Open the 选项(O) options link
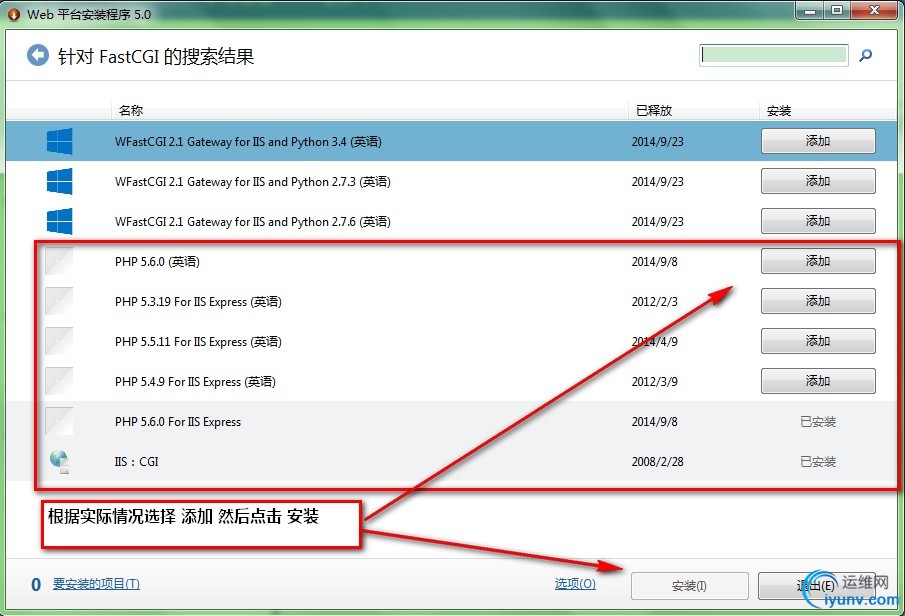 click(575, 584)
